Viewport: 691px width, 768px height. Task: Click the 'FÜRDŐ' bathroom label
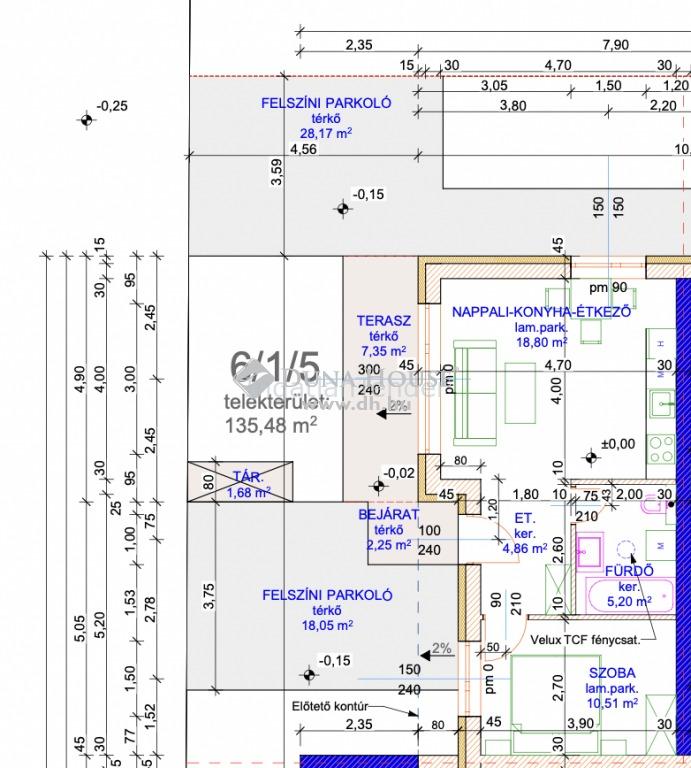[x=629, y=571]
